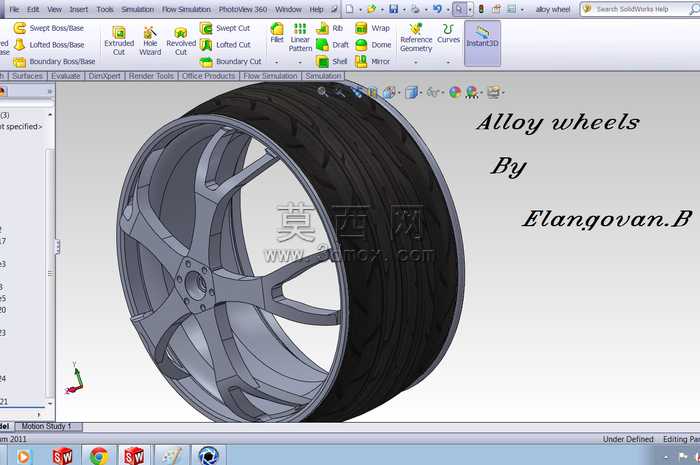Switch to the Render Tools tab
The width and height of the screenshot is (700, 465).
tap(151, 76)
